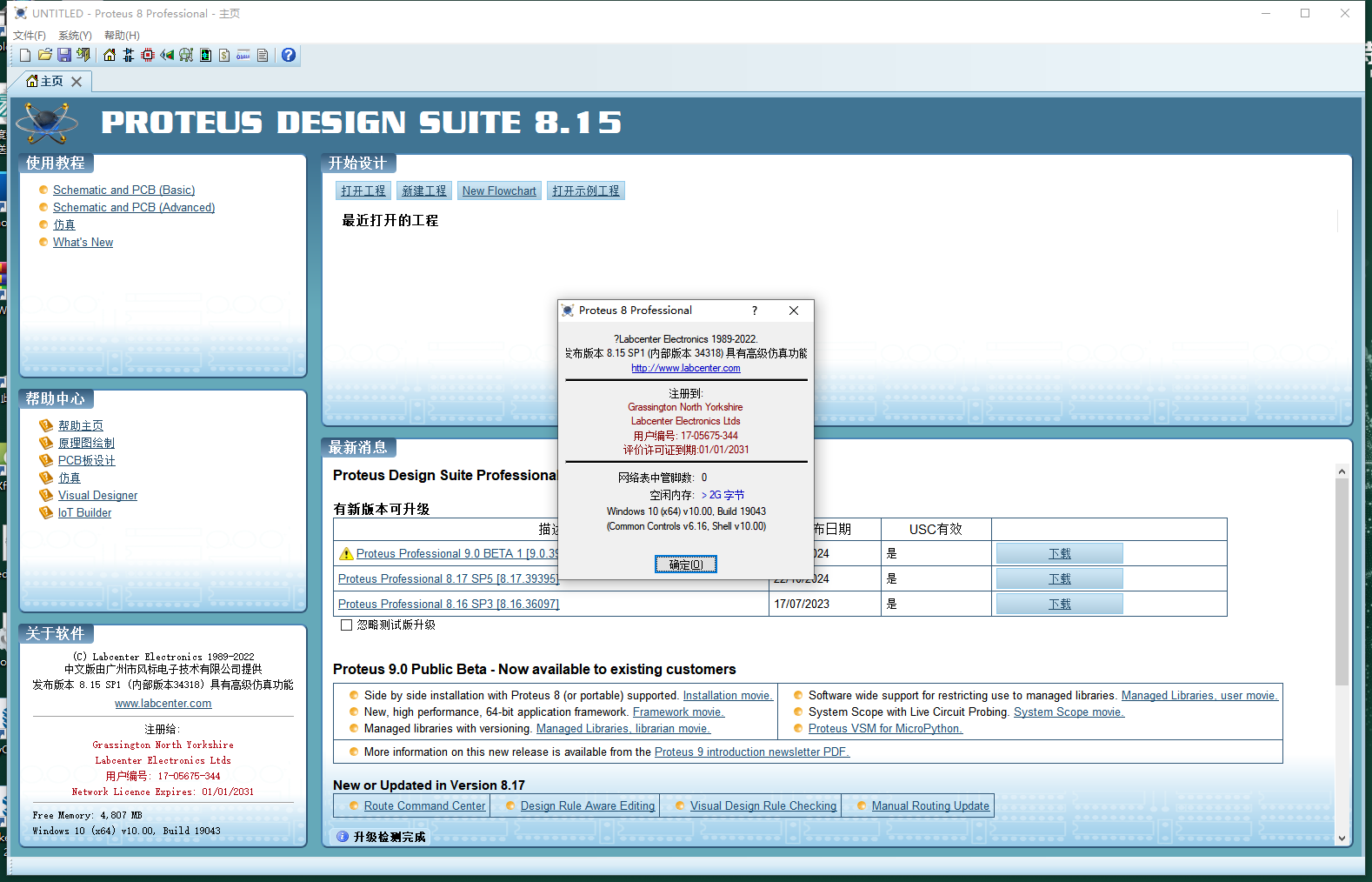Open Proteus VSM for MicroPython link
The height and width of the screenshot is (882, 1372).
tap(885, 728)
